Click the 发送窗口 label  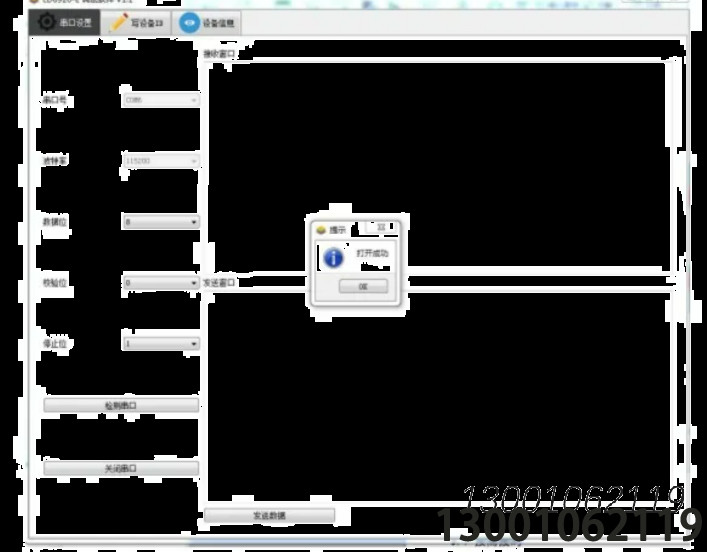click(x=219, y=283)
